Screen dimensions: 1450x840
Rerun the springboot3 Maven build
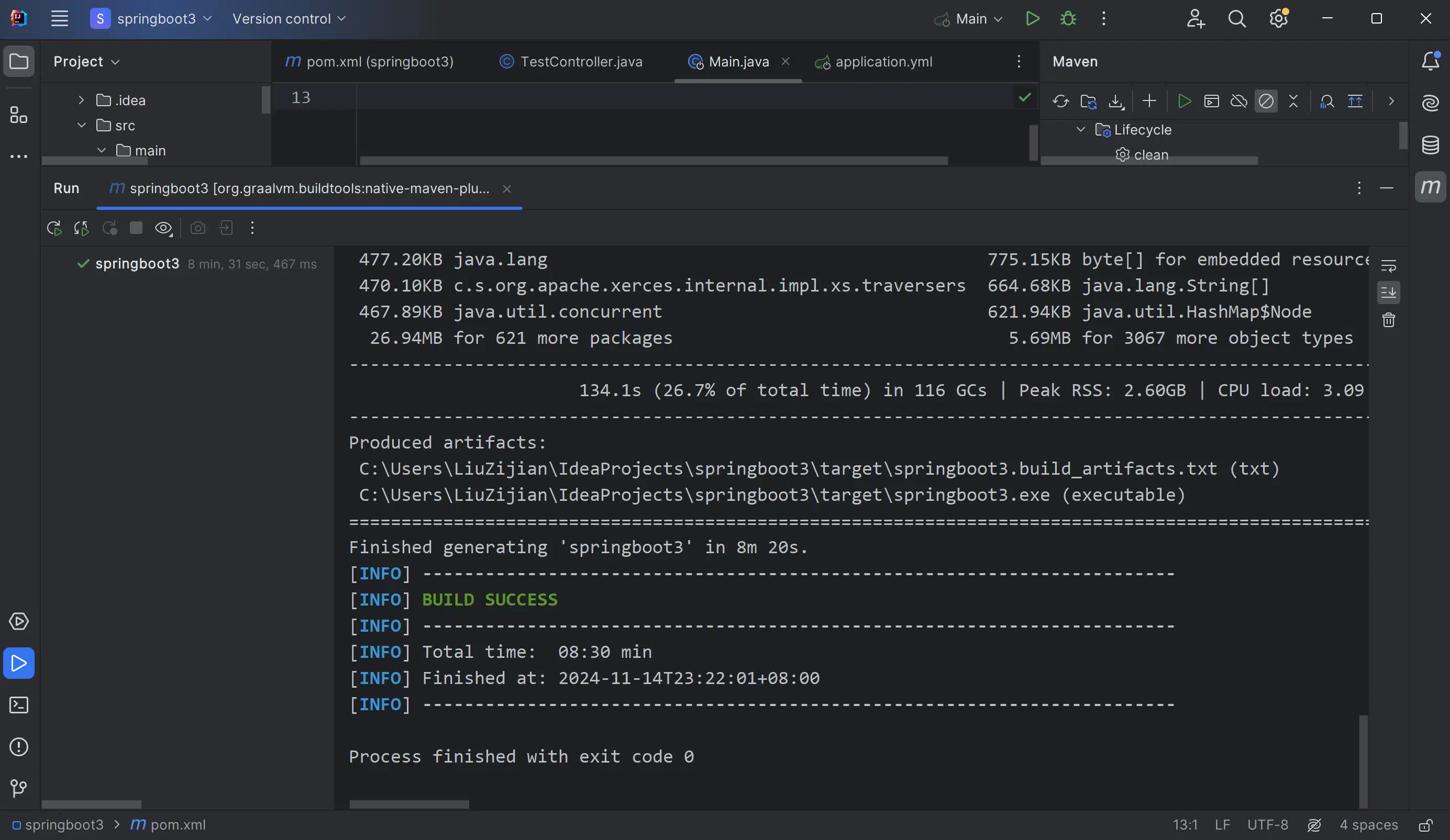click(54, 228)
